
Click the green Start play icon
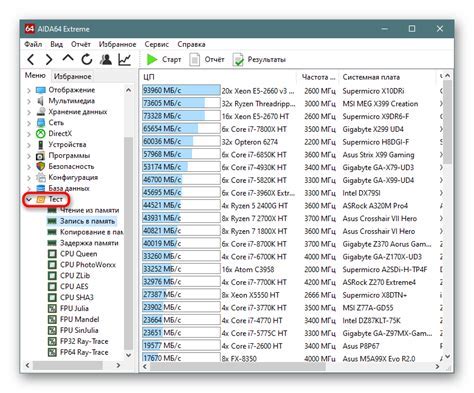tap(152, 60)
